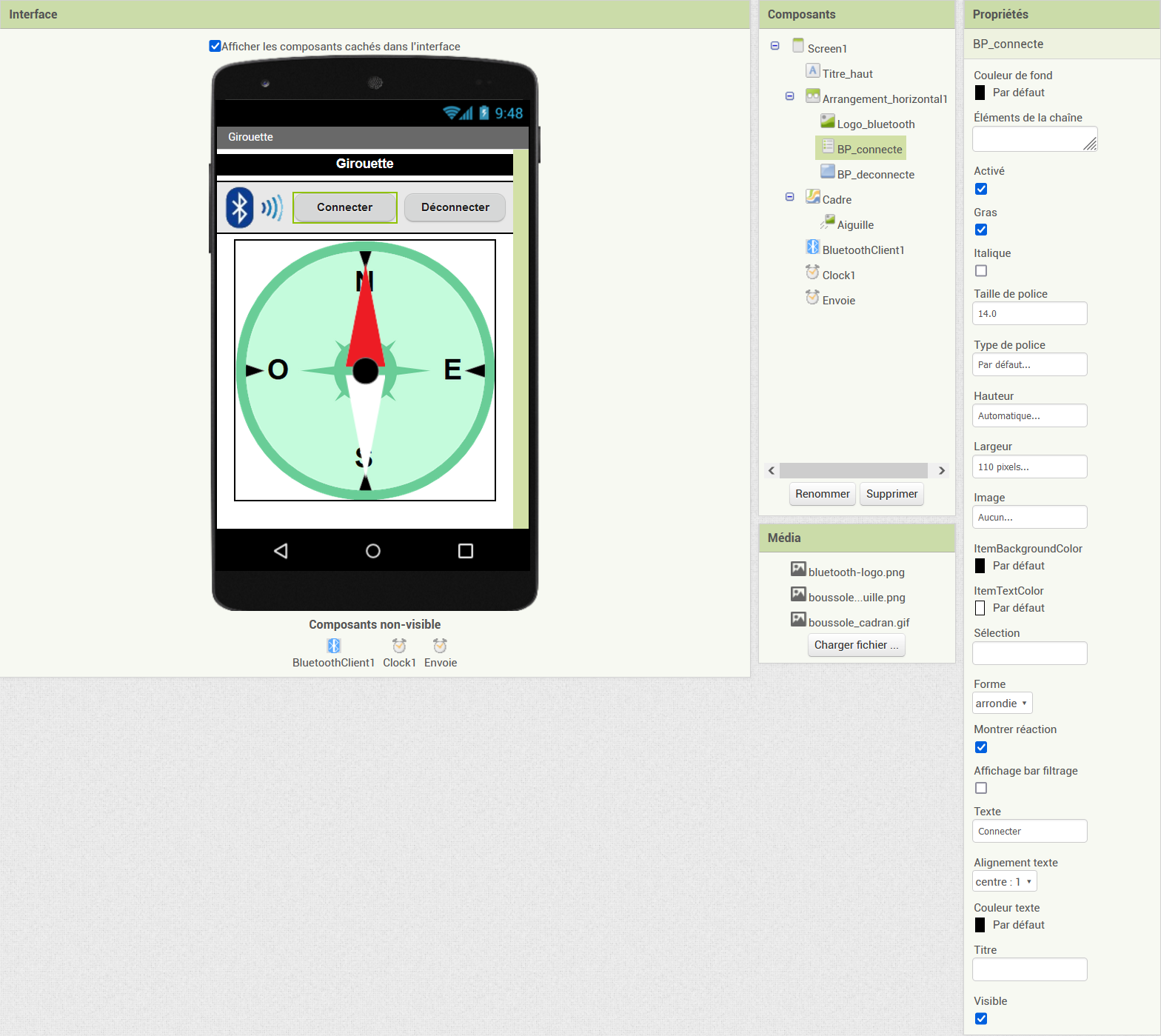The width and height of the screenshot is (1161, 1036).
Task: Click the Éléments de la chaîne text area
Action: (x=1034, y=138)
